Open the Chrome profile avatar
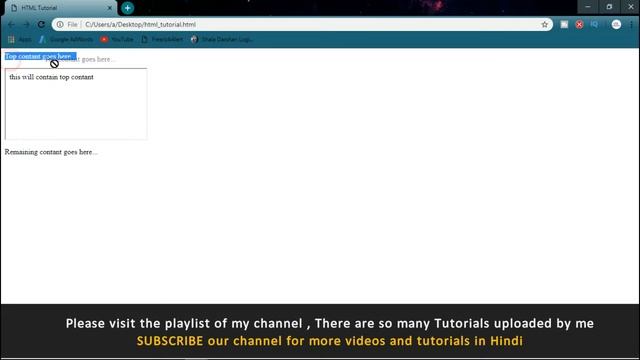 click(616, 24)
